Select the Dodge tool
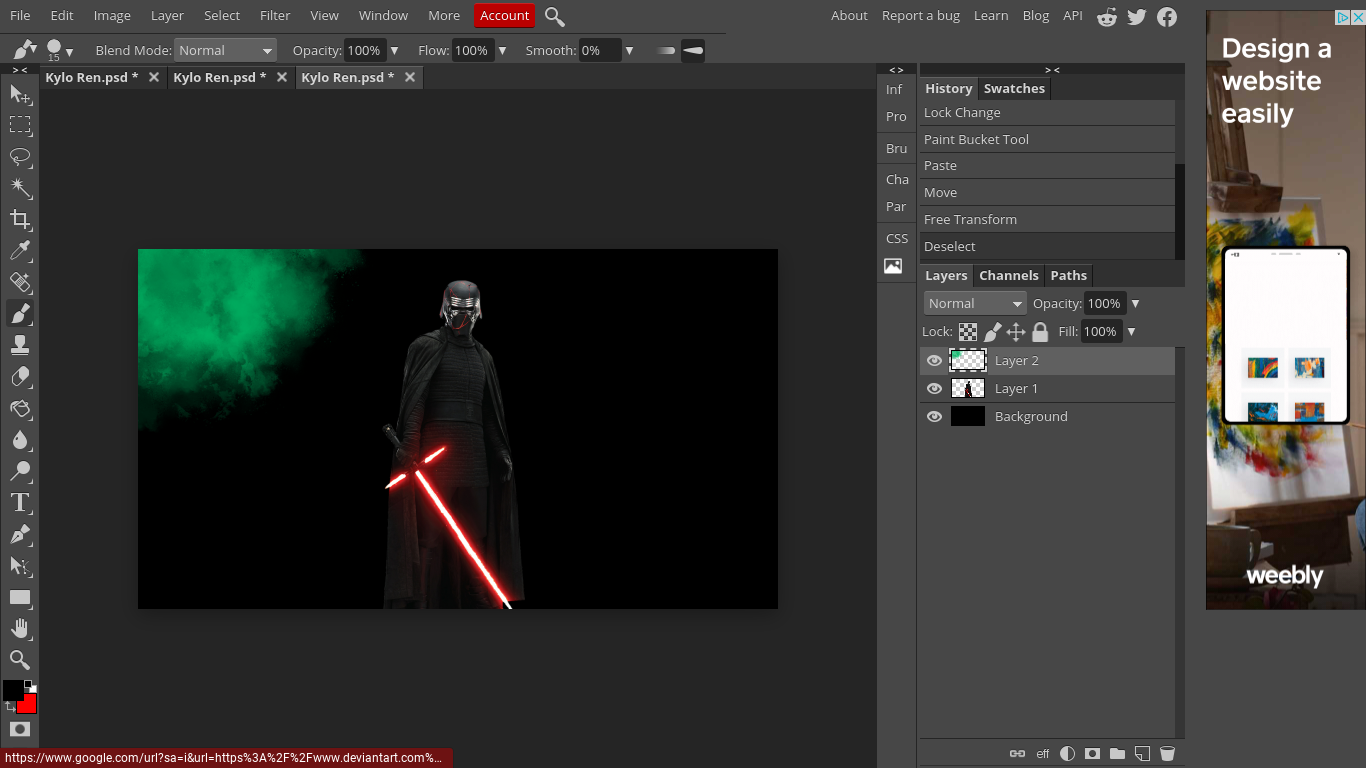This screenshot has width=1366, height=768. (x=20, y=472)
